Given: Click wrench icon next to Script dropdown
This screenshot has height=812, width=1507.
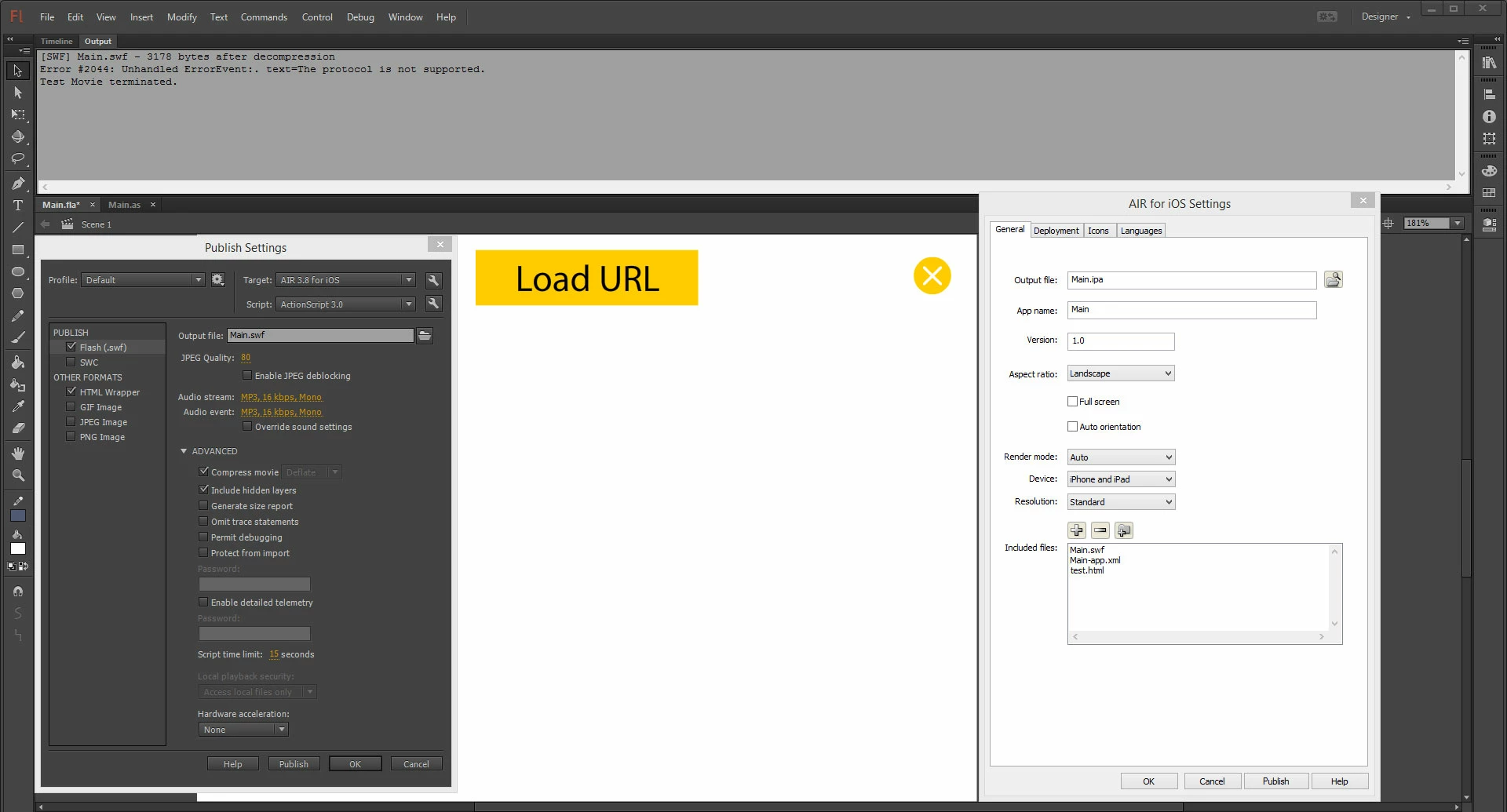Looking at the screenshot, I should (x=433, y=304).
